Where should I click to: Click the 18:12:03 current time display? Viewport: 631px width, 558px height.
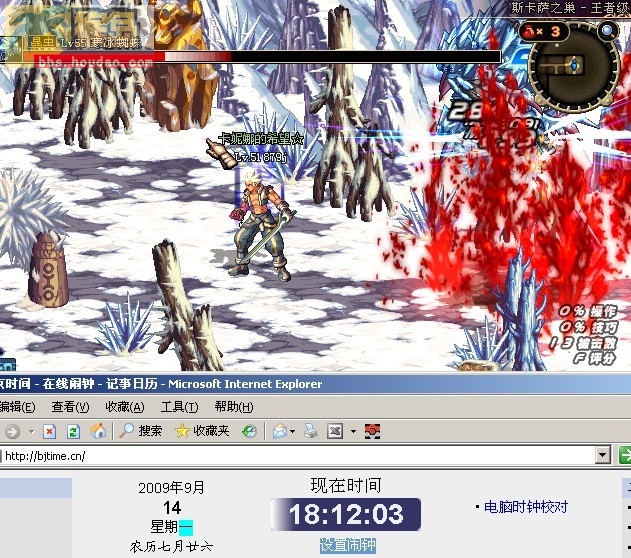tap(346, 514)
